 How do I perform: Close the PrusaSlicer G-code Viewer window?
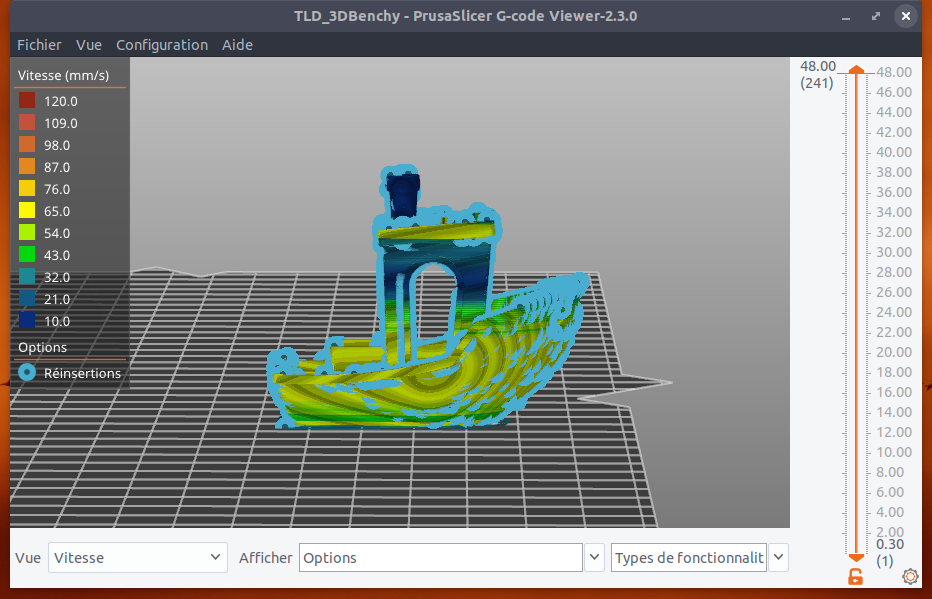click(x=905, y=16)
